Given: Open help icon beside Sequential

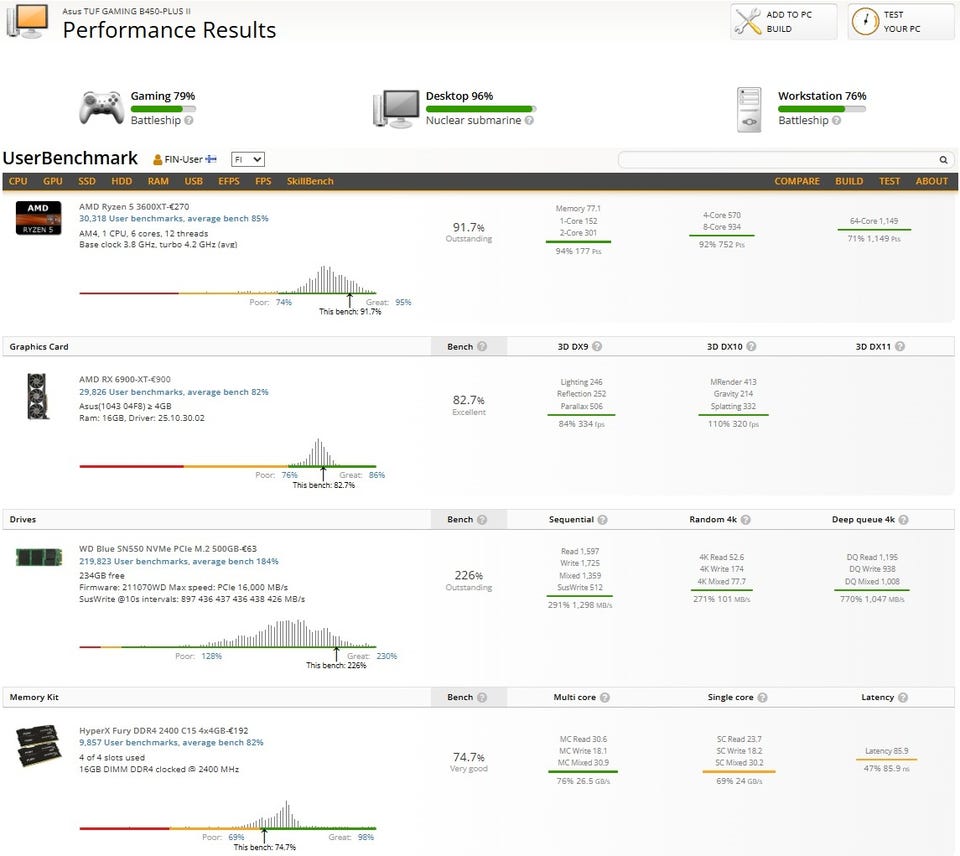Looking at the screenshot, I should click(602, 520).
